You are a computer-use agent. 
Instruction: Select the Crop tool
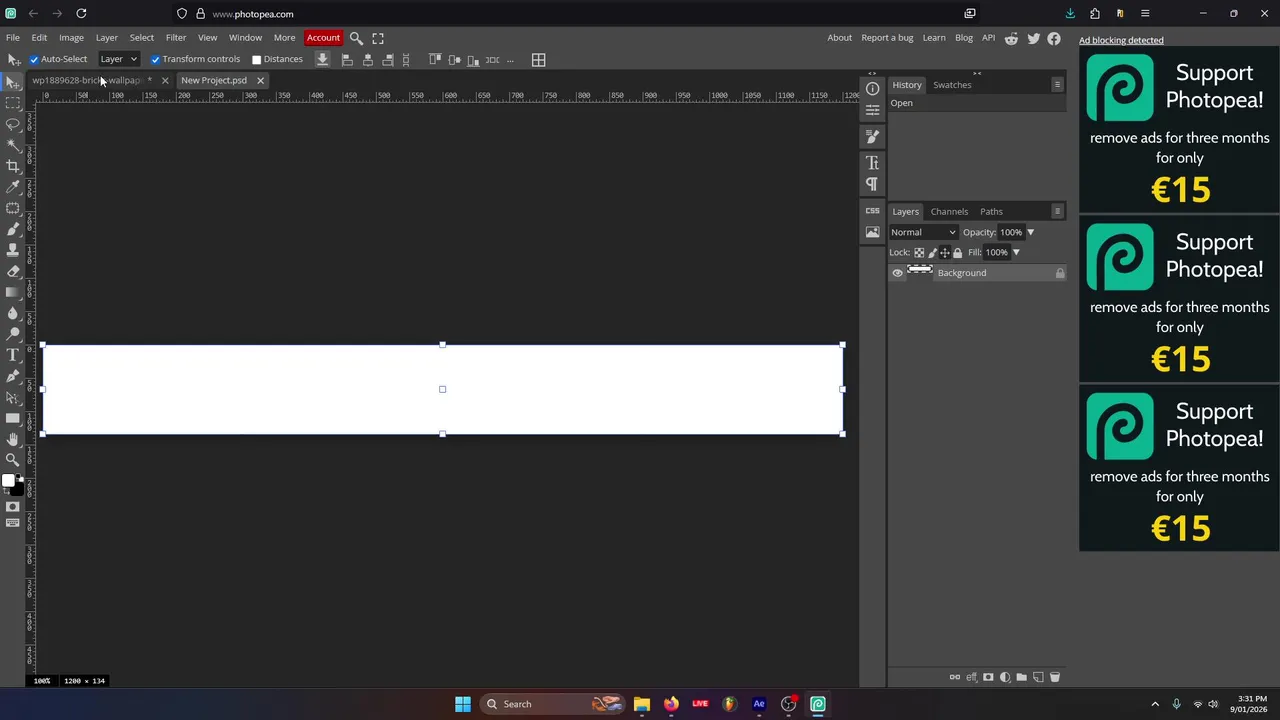pos(13,165)
